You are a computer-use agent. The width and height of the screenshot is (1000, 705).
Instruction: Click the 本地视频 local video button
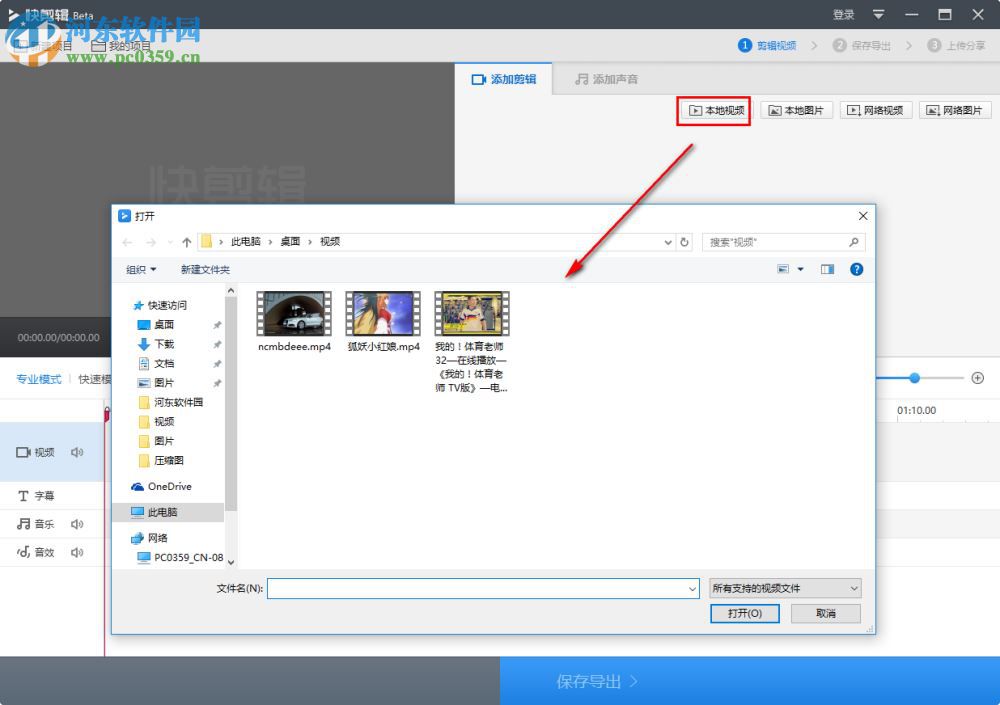tap(716, 110)
